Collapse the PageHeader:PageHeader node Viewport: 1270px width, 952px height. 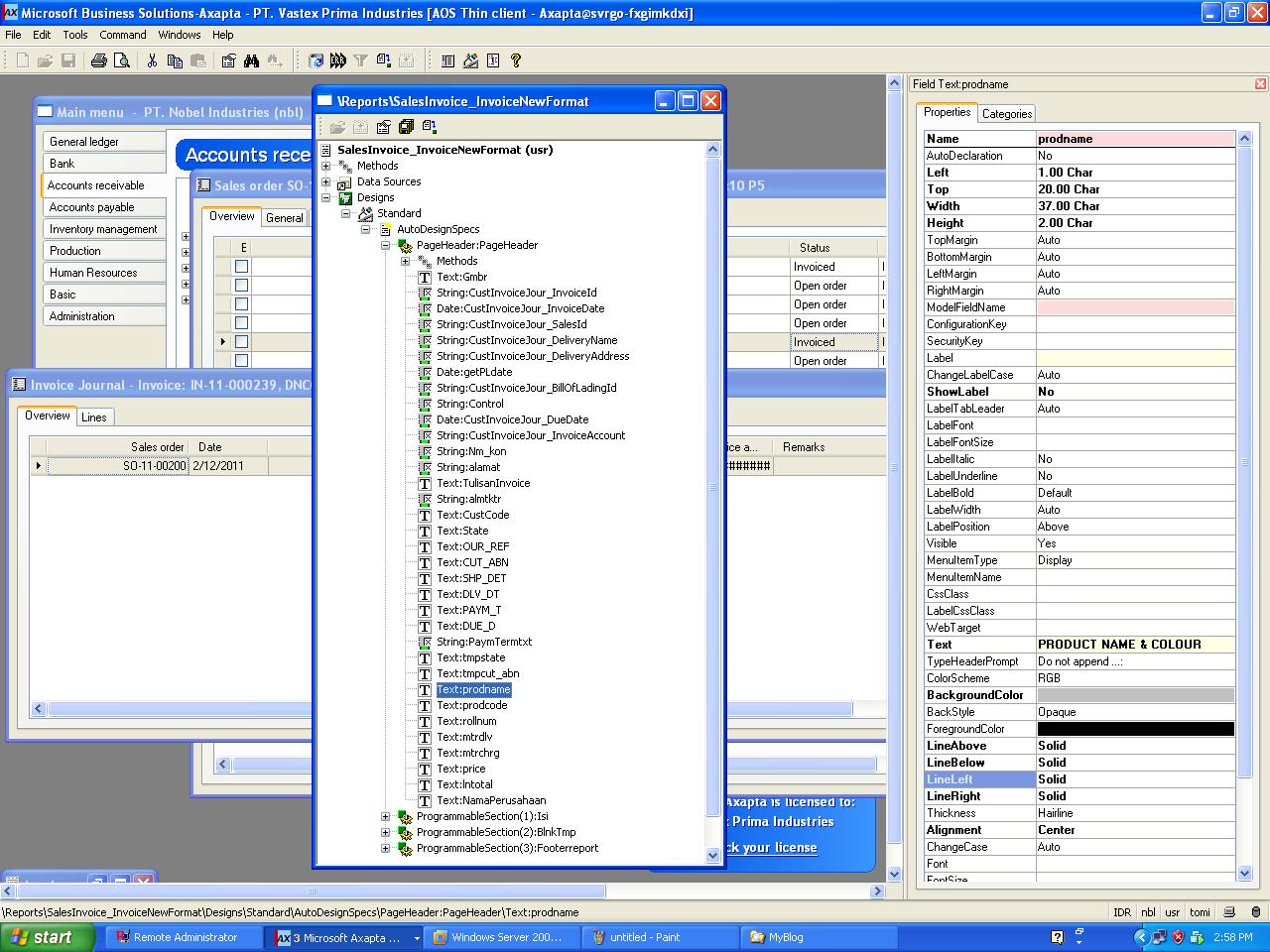(x=386, y=245)
